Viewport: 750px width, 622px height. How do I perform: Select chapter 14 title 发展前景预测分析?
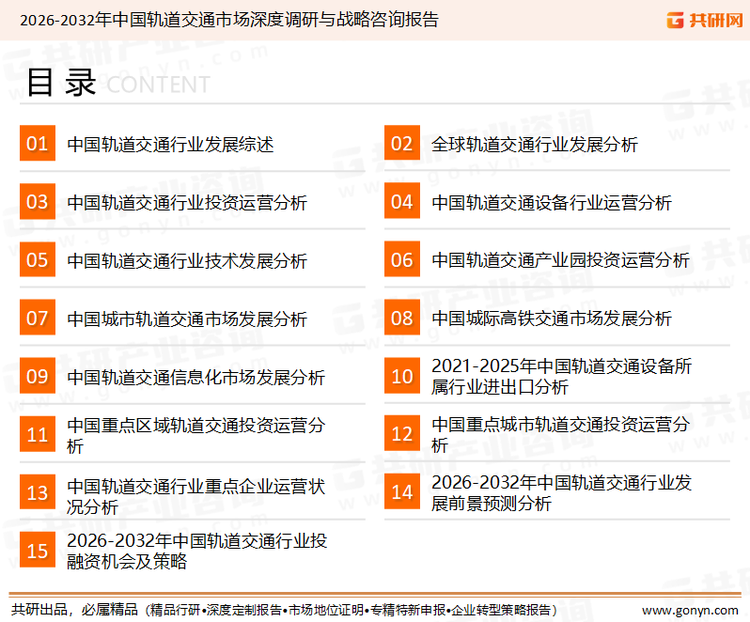tap(562, 493)
